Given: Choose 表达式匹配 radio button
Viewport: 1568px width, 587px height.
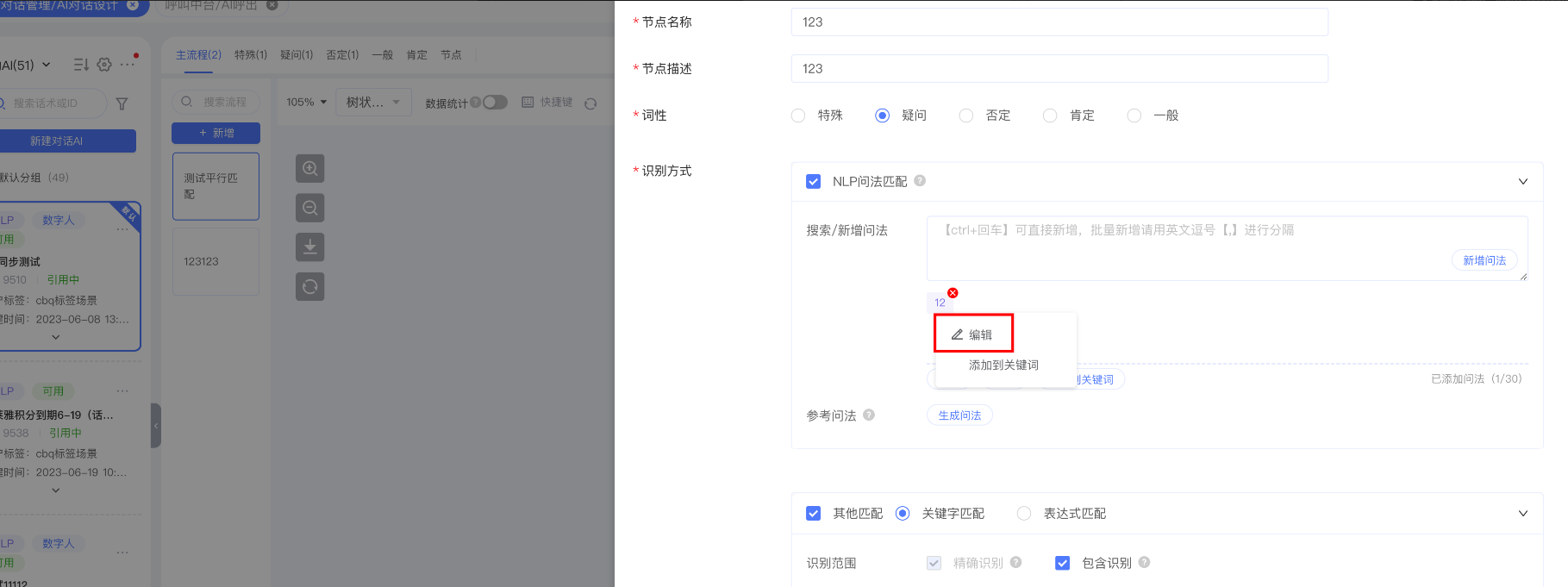Looking at the screenshot, I should (x=1024, y=514).
